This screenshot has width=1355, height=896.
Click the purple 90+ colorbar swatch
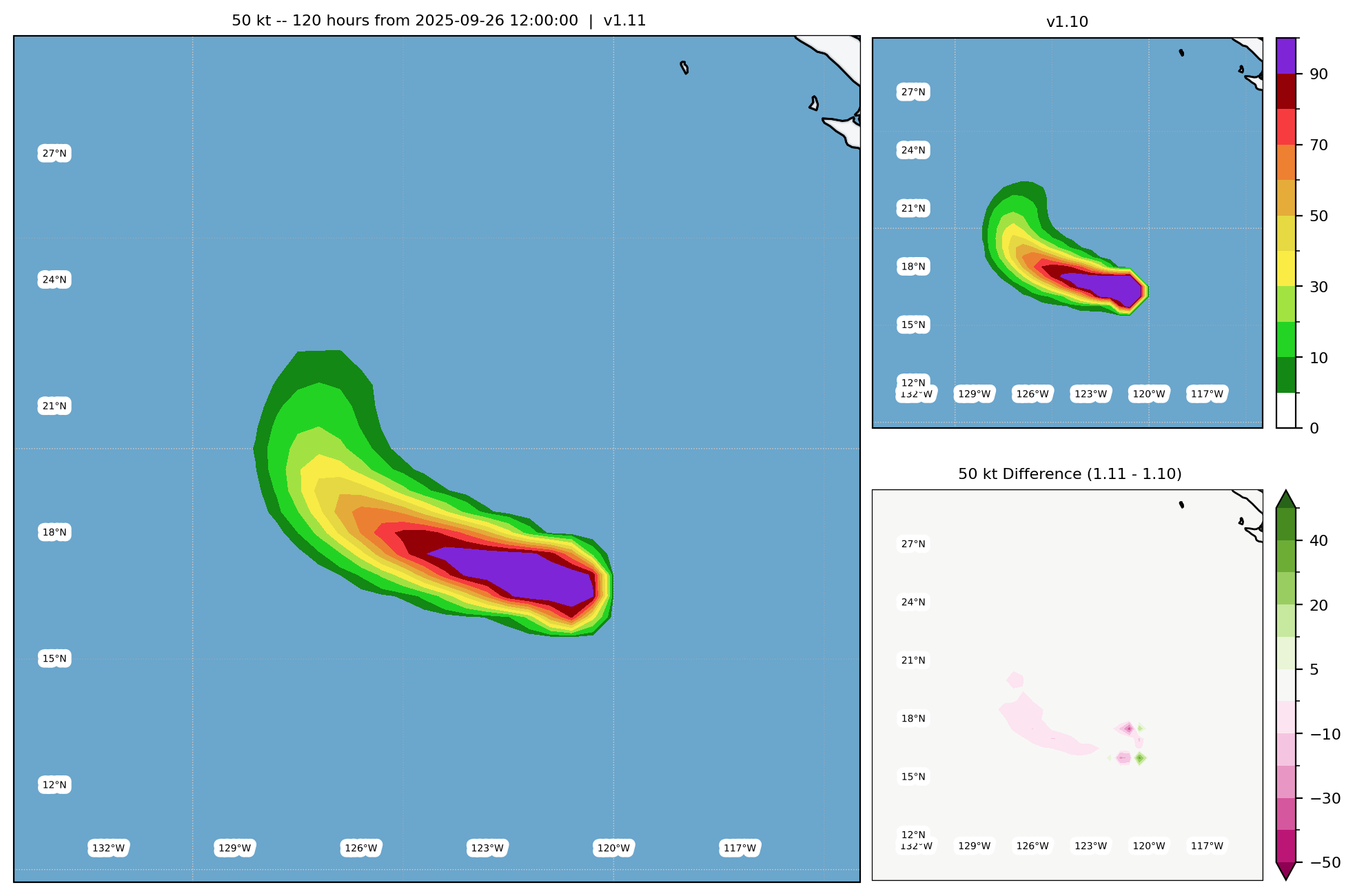[x=1286, y=55]
